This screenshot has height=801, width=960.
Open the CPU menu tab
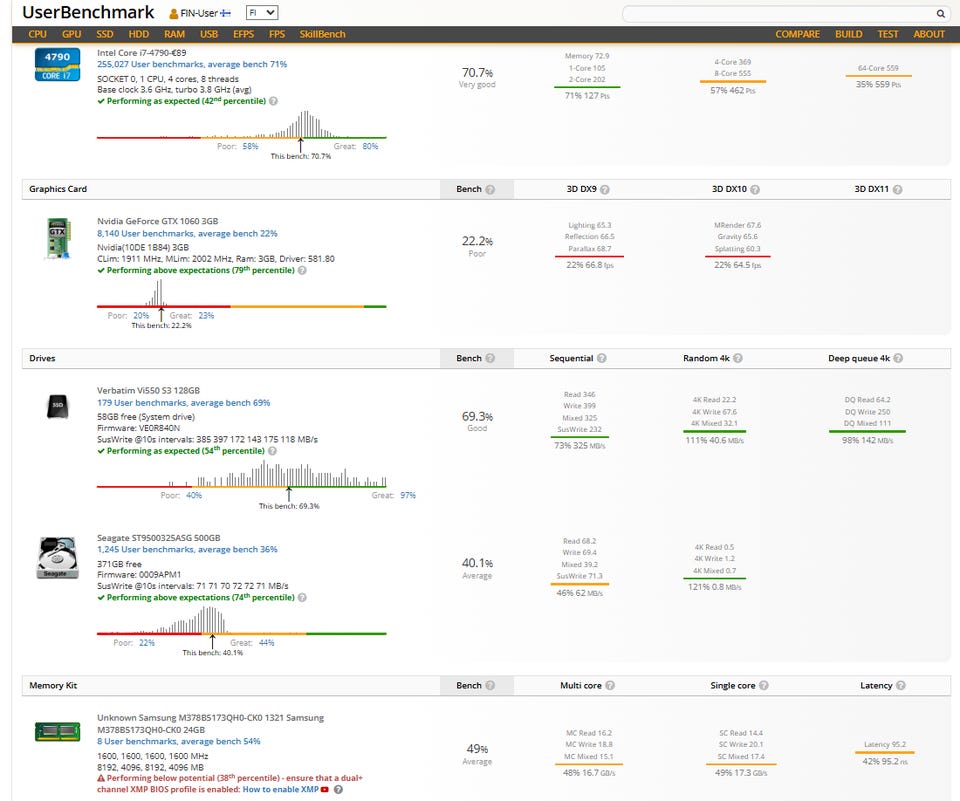pos(37,34)
